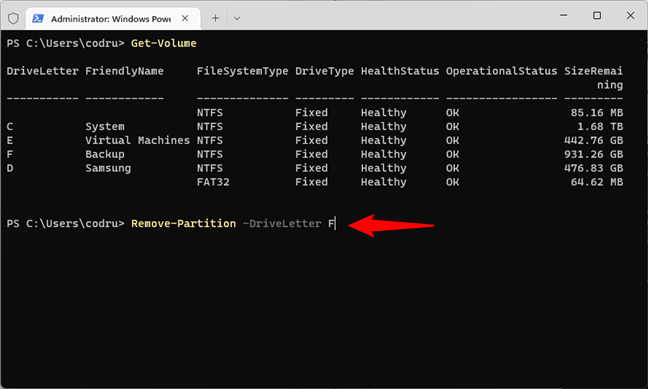This screenshot has width=648, height=389.
Task: Click the OperationalStatus column header
Action: pyautogui.click(x=502, y=71)
